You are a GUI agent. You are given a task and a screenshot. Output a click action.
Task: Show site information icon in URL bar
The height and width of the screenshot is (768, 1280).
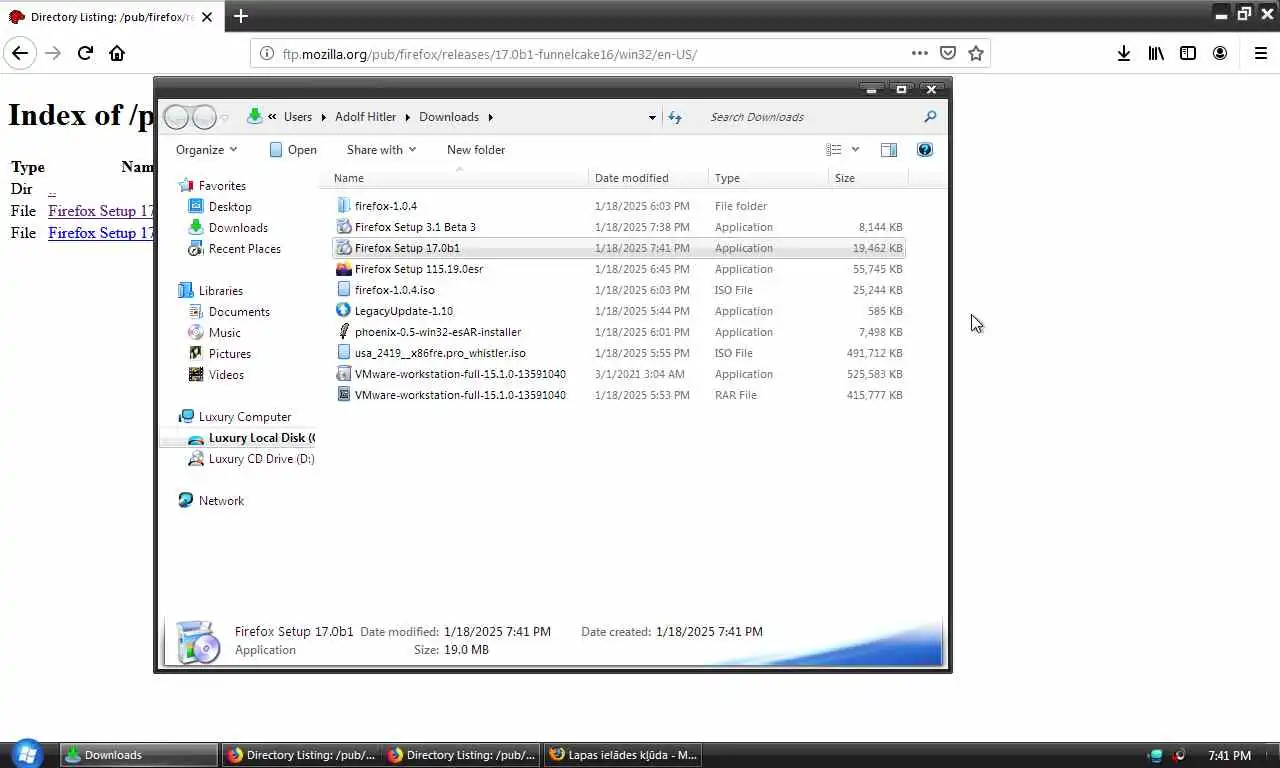(x=266, y=54)
